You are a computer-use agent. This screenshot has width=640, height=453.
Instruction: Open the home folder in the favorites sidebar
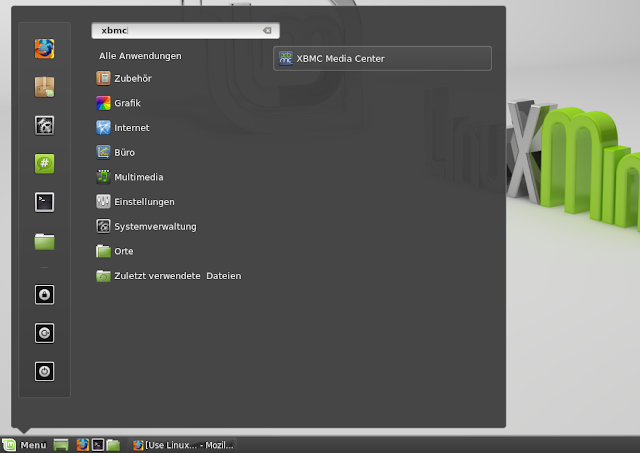(x=44, y=241)
